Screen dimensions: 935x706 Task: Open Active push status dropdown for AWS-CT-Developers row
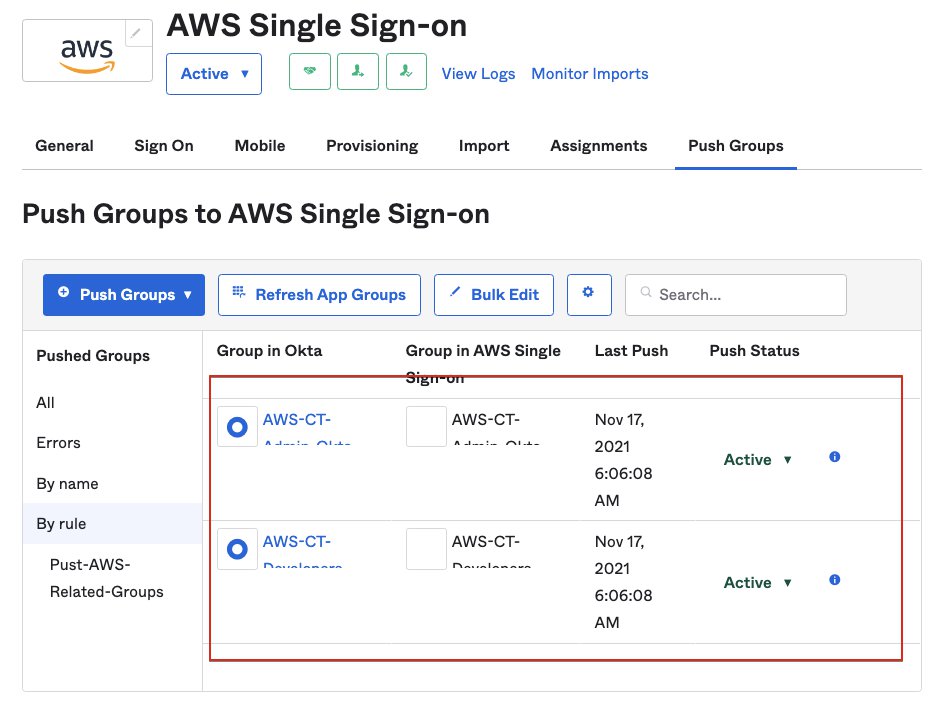pos(758,583)
